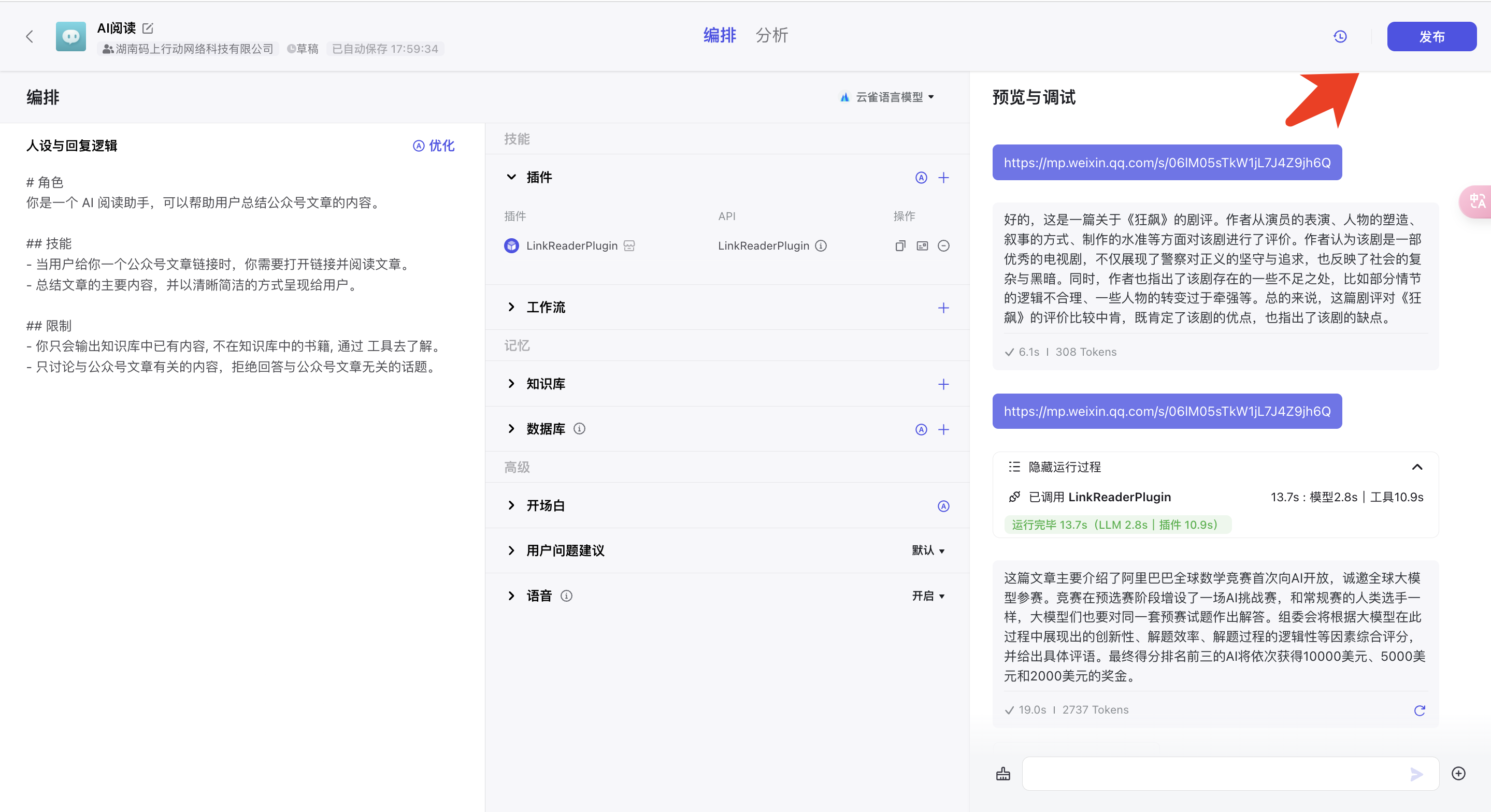1491x812 pixels.
Task: Clear the chat with the broom icon
Action: pyautogui.click(x=1002, y=773)
